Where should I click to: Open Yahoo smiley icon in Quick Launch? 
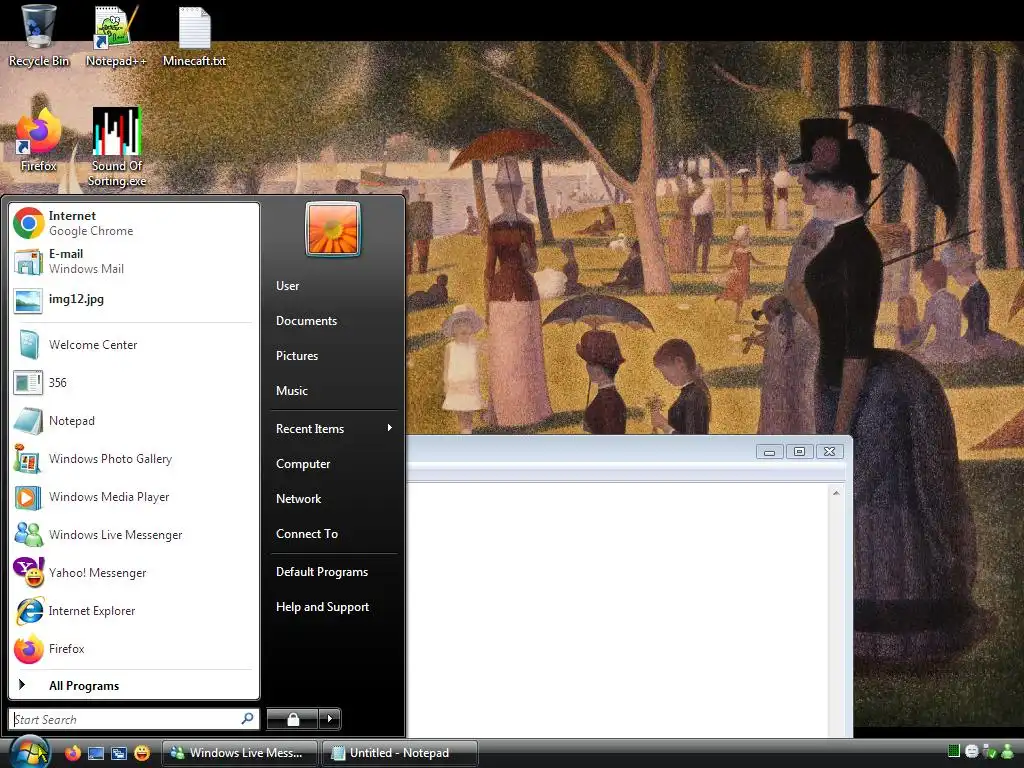click(142, 753)
